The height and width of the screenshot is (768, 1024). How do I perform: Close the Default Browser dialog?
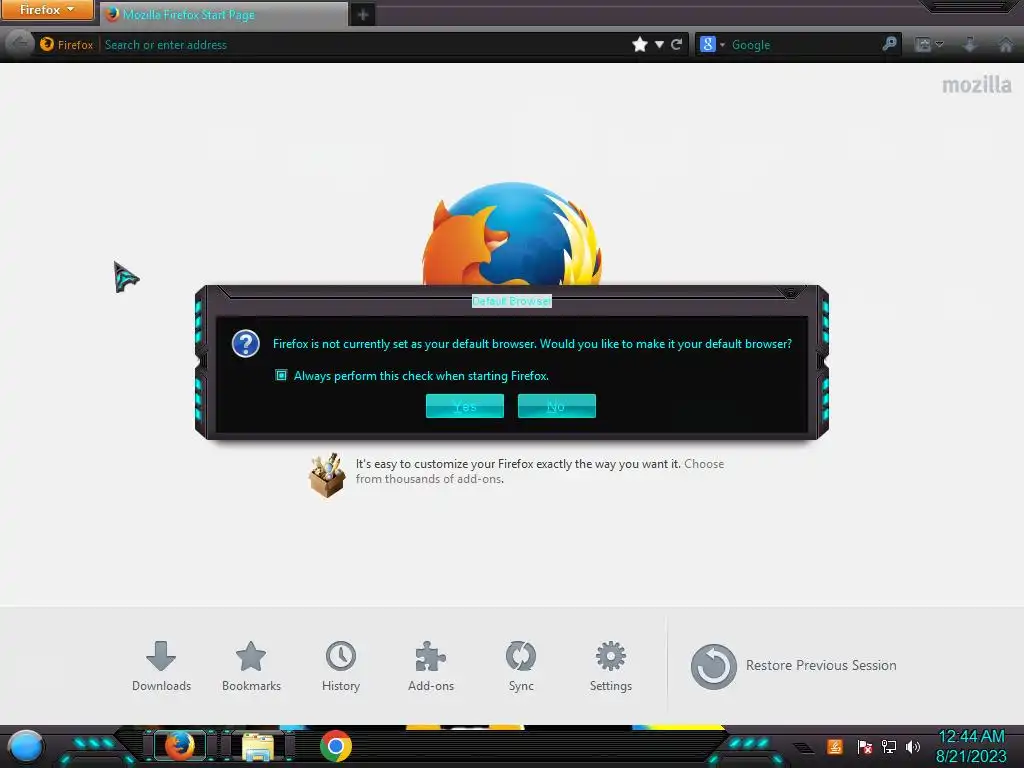click(x=791, y=292)
